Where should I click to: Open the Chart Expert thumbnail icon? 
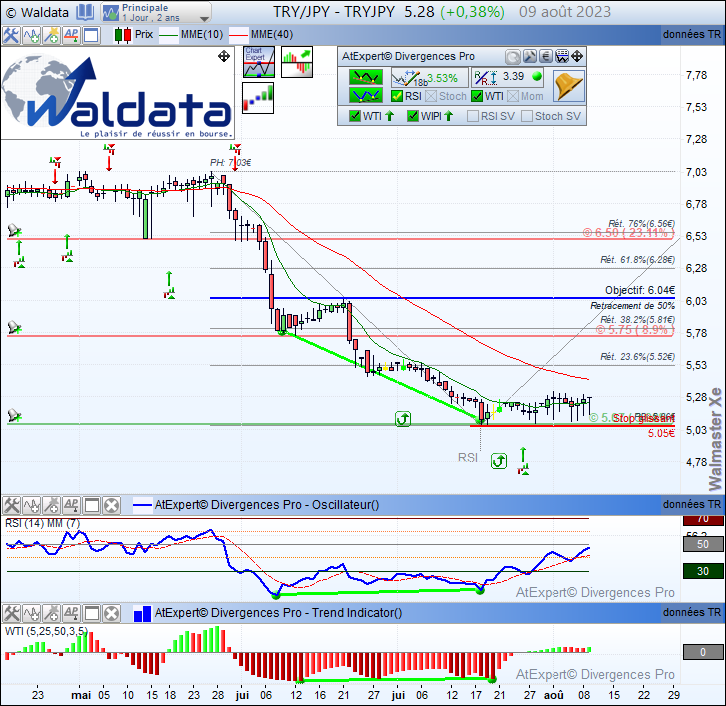pyautogui.click(x=259, y=62)
